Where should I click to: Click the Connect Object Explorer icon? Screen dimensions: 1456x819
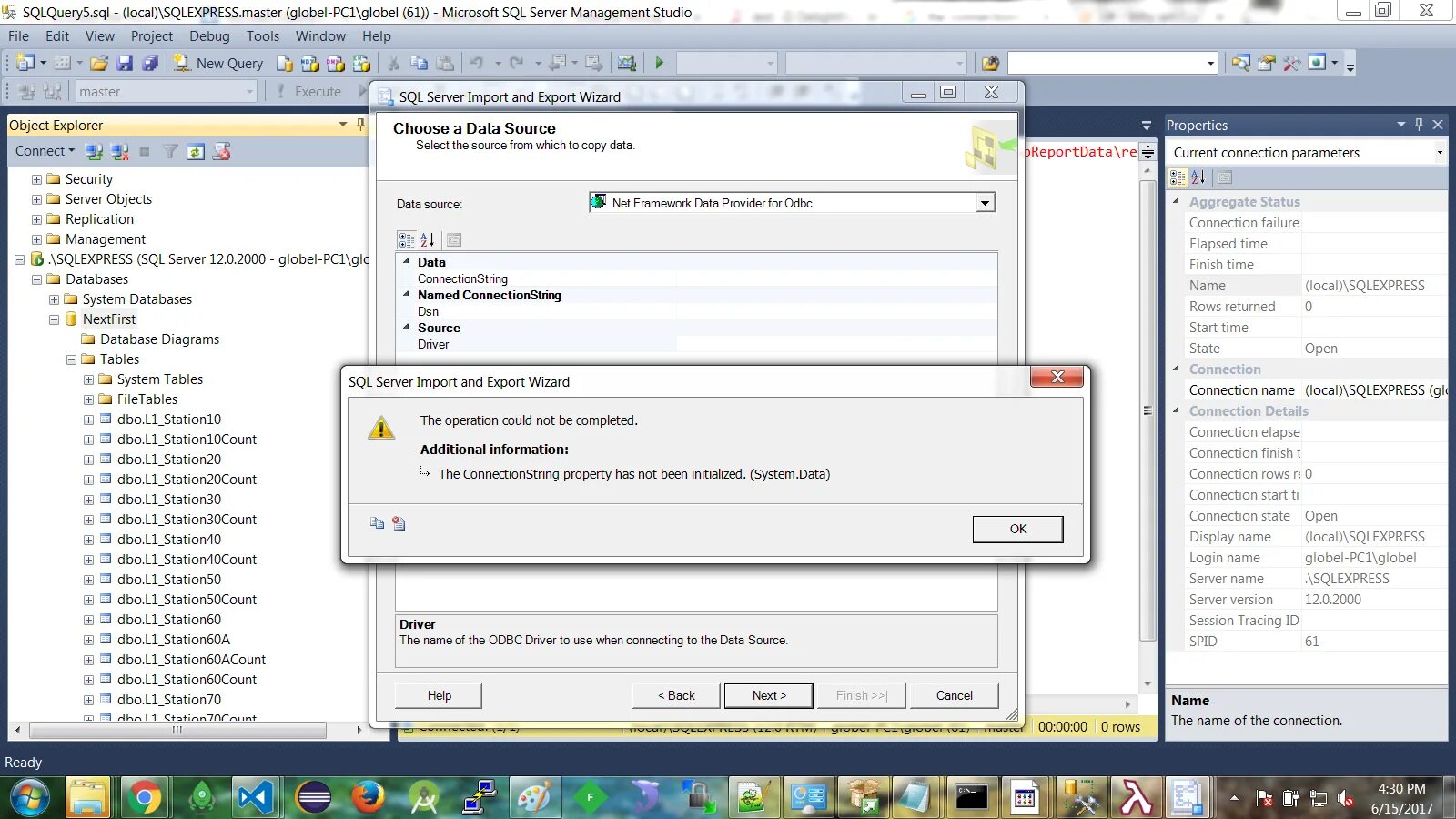(94, 151)
